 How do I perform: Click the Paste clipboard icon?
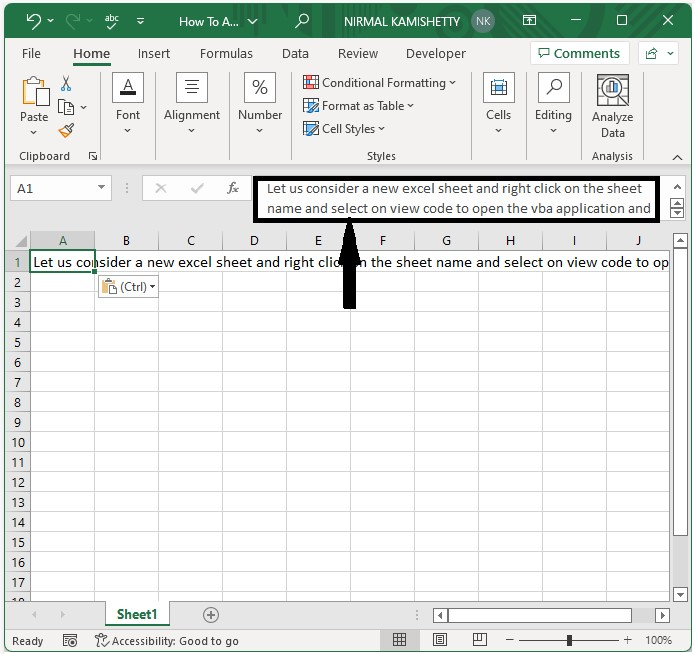(x=35, y=92)
